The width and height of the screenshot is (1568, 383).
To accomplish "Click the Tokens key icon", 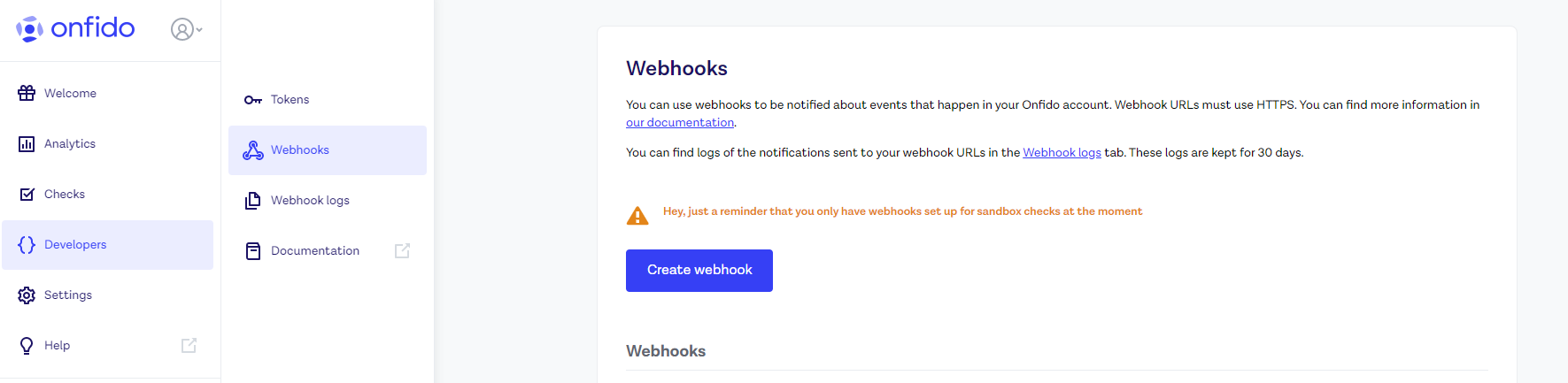I will click(253, 100).
